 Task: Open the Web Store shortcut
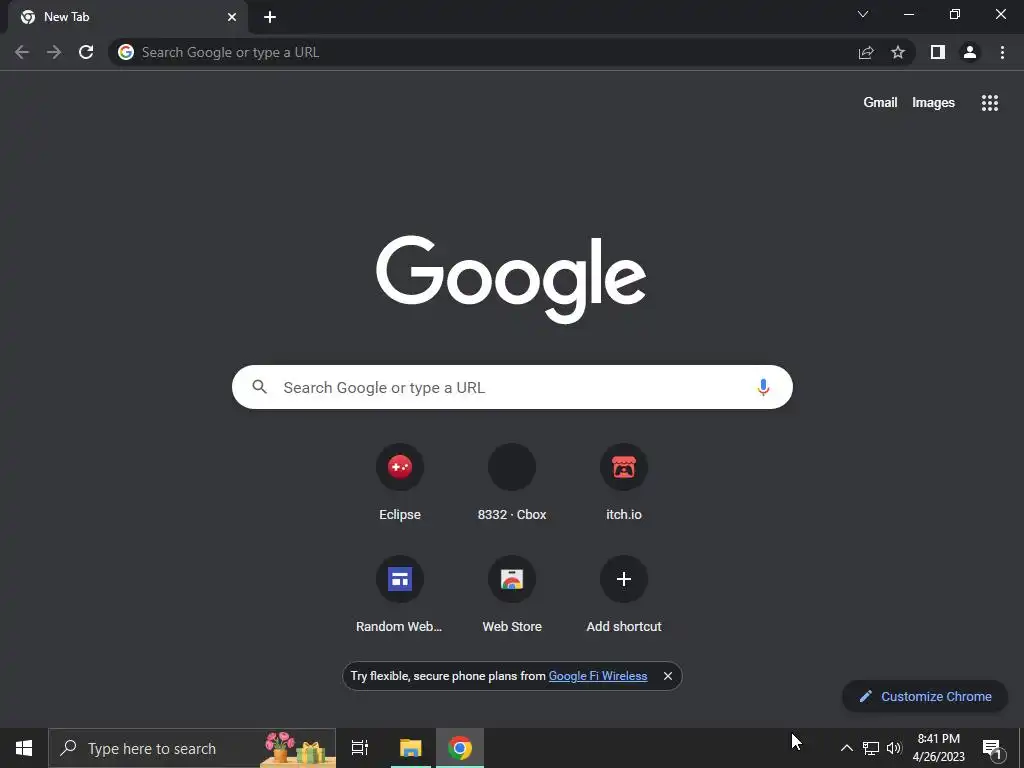pyautogui.click(x=512, y=595)
